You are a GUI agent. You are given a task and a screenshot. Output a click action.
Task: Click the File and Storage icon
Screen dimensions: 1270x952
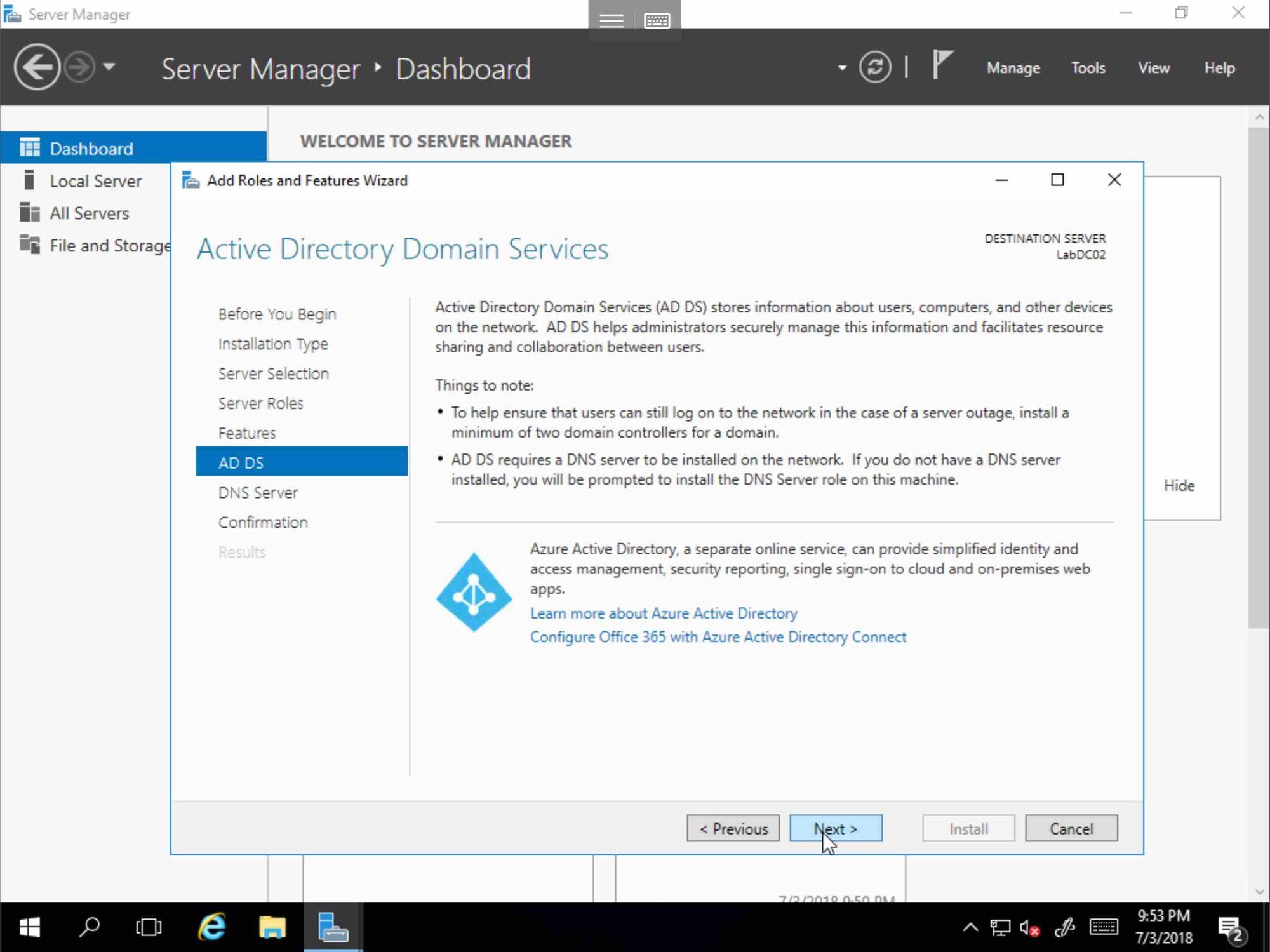(x=29, y=244)
